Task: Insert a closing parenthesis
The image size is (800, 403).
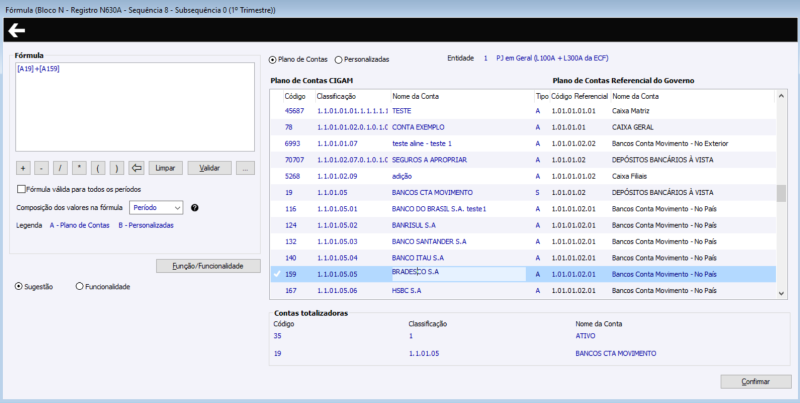Action: pos(117,168)
